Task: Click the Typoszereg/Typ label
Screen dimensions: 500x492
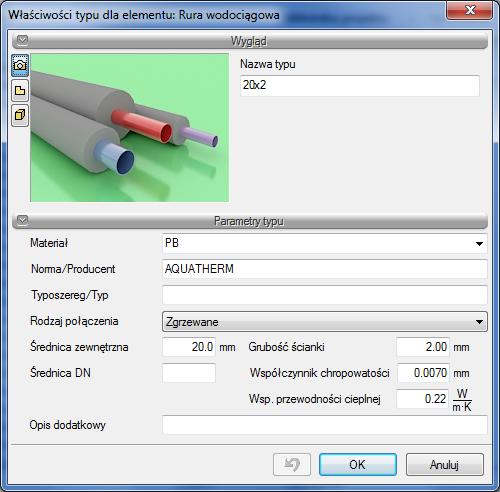Action: (69, 295)
